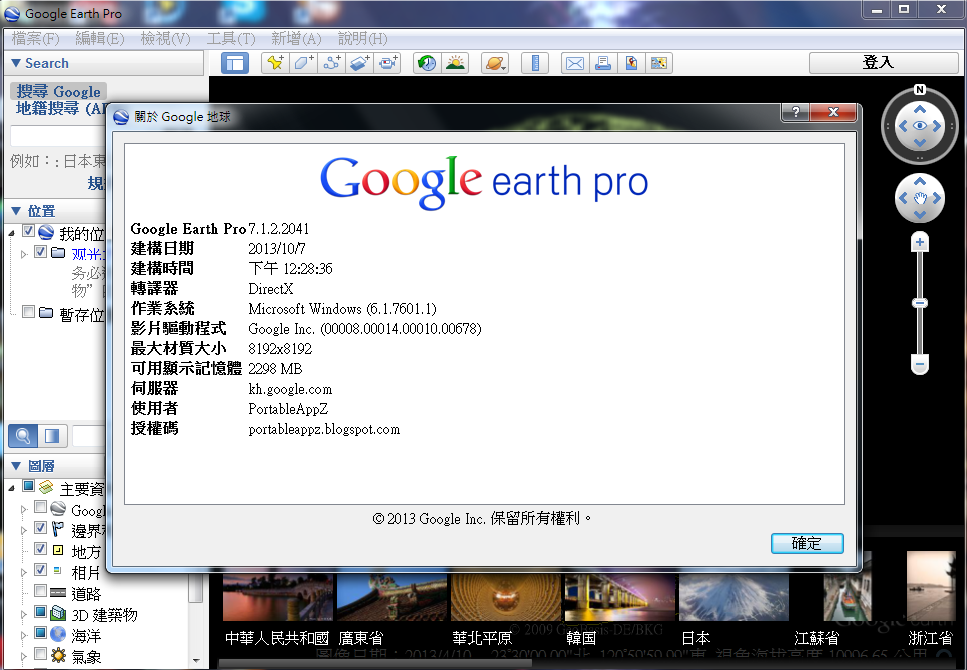Image resolution: width=967 pixels, height=670 pixels.
Task: Click the Print toolbar icon
Action: click(603, 63)
